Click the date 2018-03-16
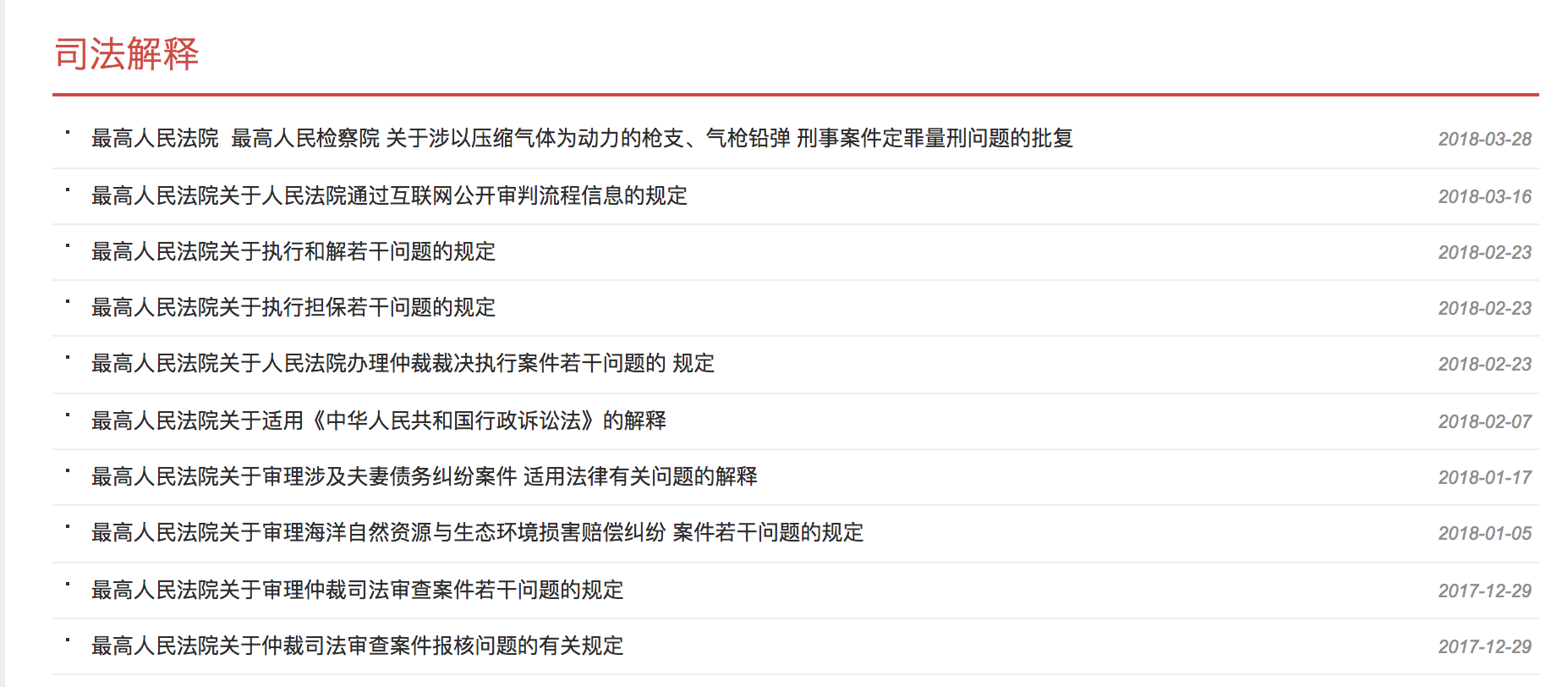The width and height of the screenshot is (1568, 687). 1484,196
